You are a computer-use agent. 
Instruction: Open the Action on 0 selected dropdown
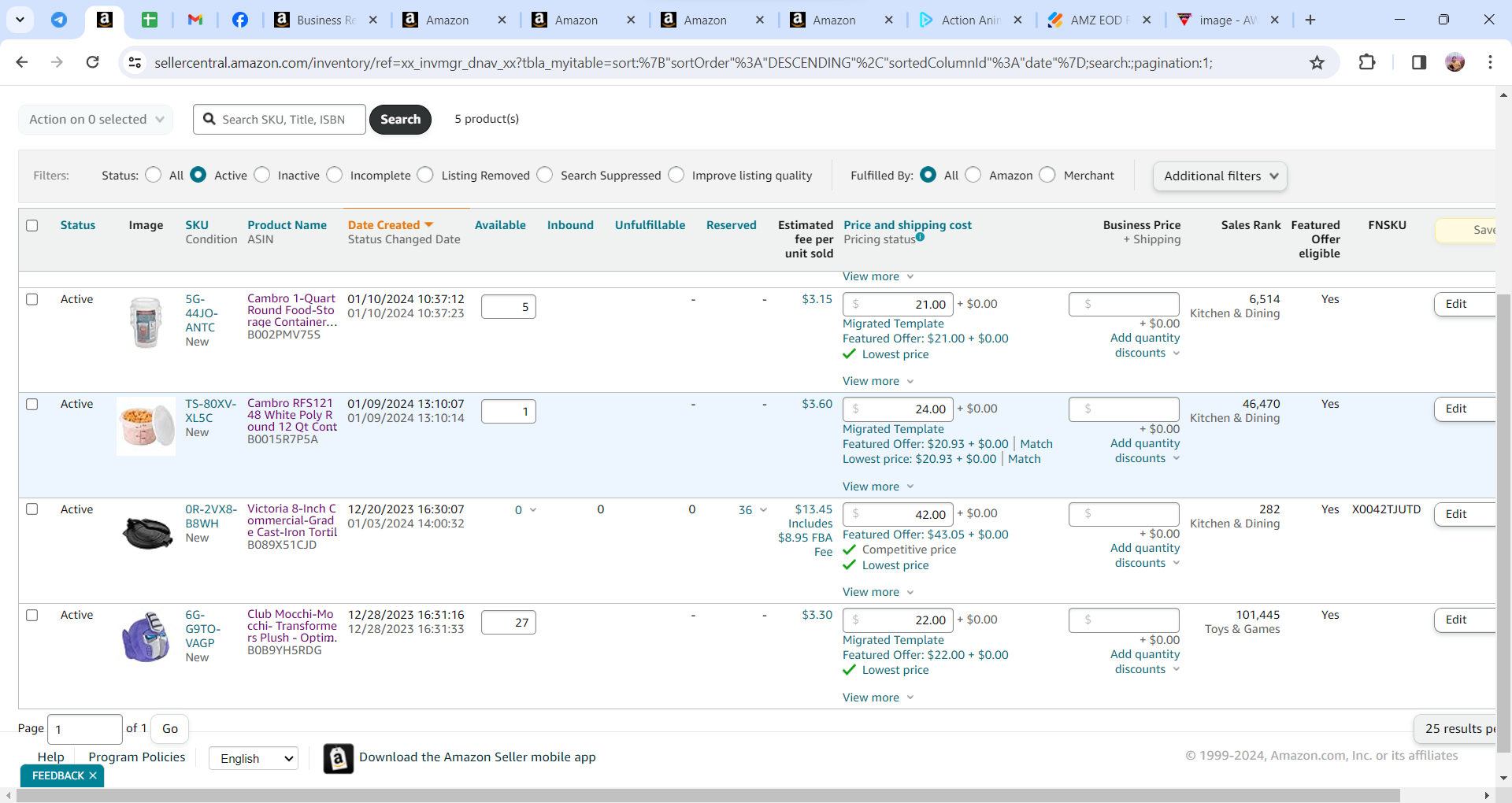(96, 120)
